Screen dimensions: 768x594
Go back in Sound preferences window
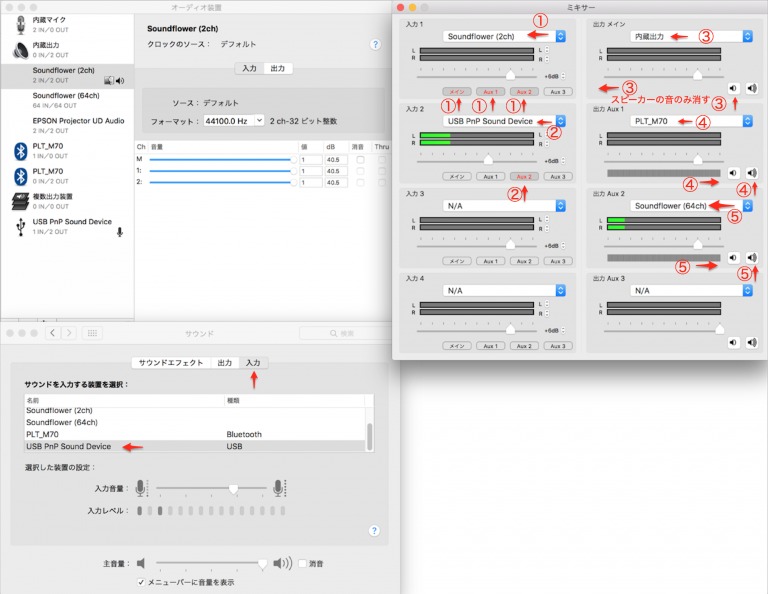click(53, 333)
